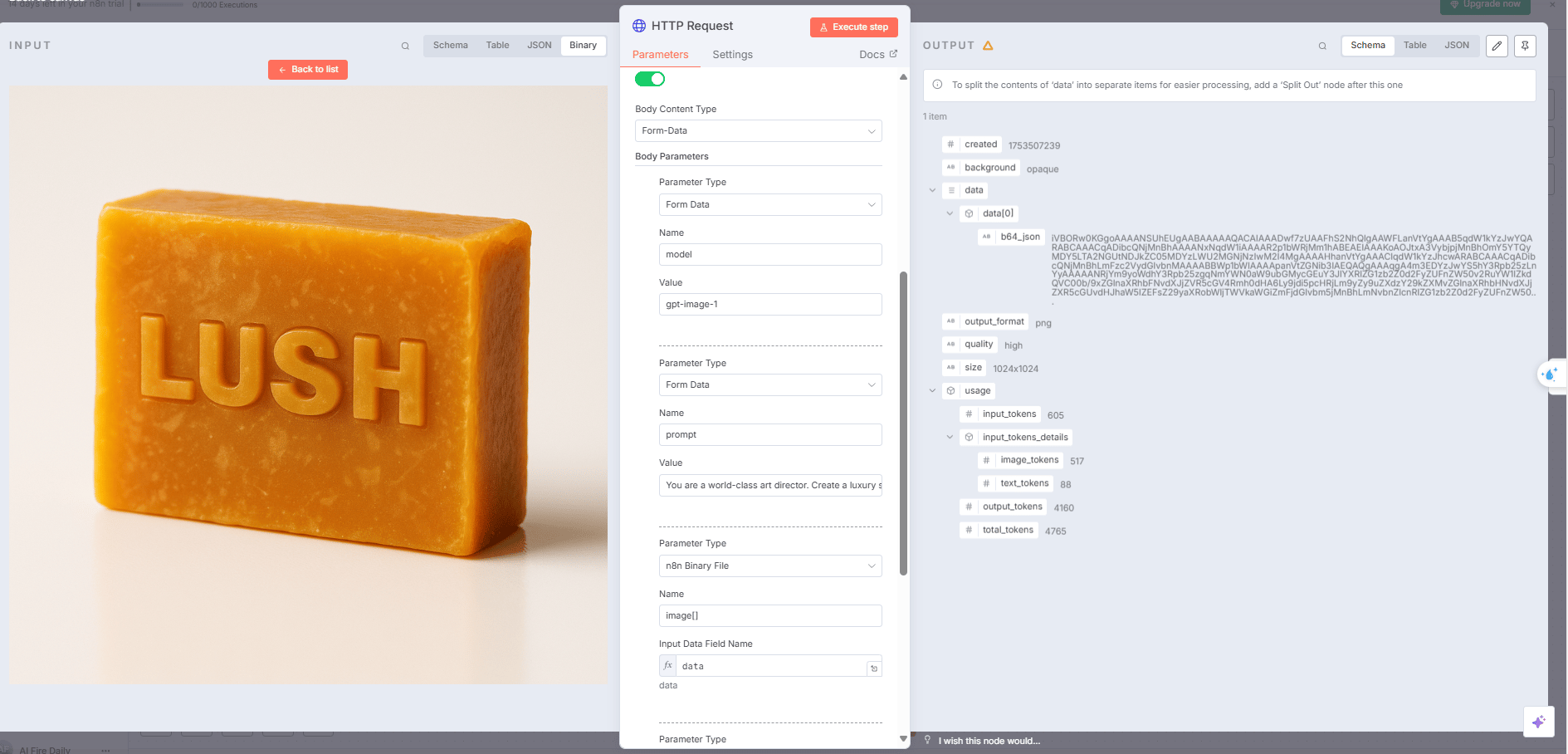The height and width of the screenshot is (754, 1568).
Task: Click the number type icon beside 'created'
Action: [x=950, y=144]
